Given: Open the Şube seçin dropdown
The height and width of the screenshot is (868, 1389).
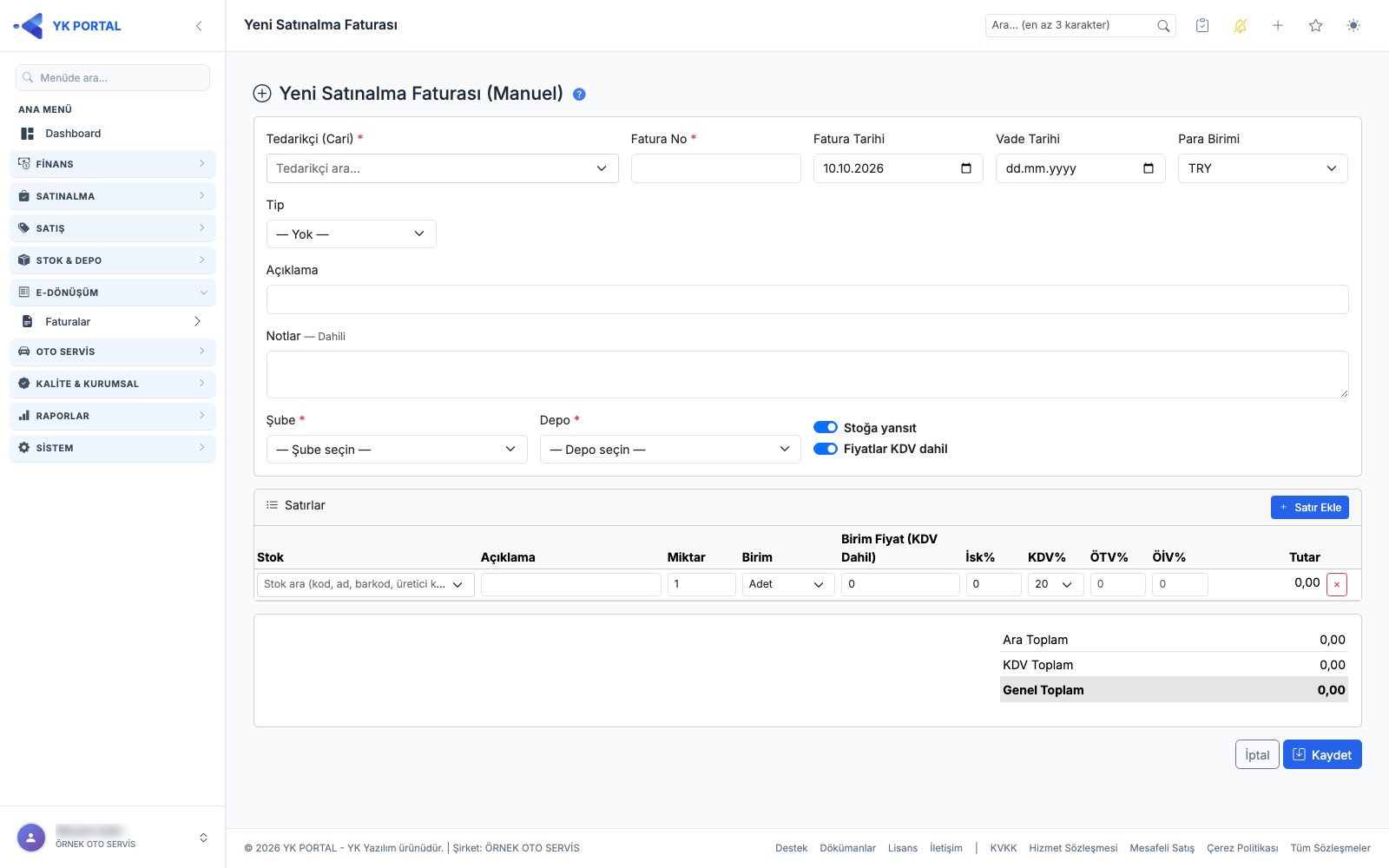Looking at the screenshot, I should pos(397,450).
